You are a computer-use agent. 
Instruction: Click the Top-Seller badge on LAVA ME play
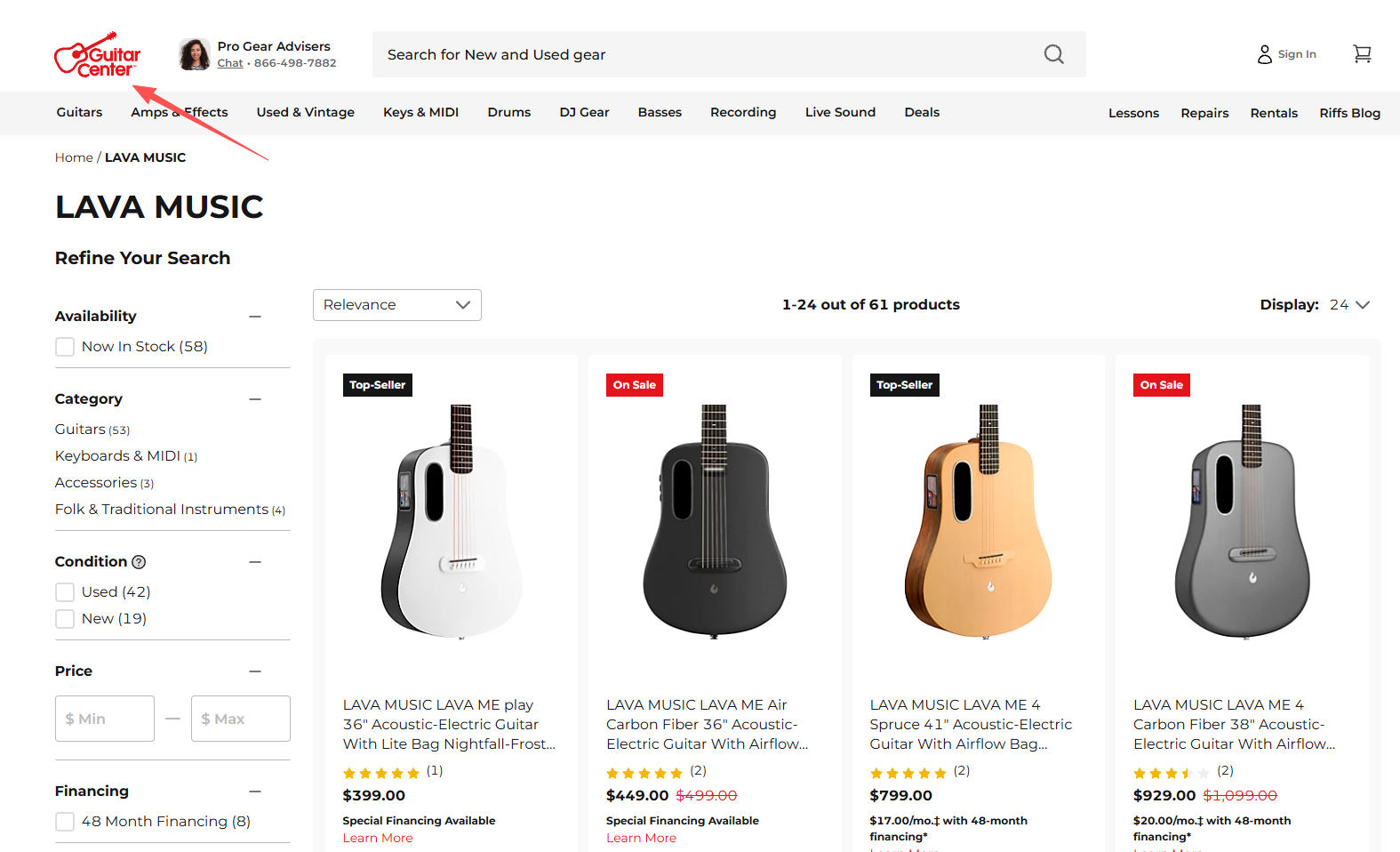378,385
